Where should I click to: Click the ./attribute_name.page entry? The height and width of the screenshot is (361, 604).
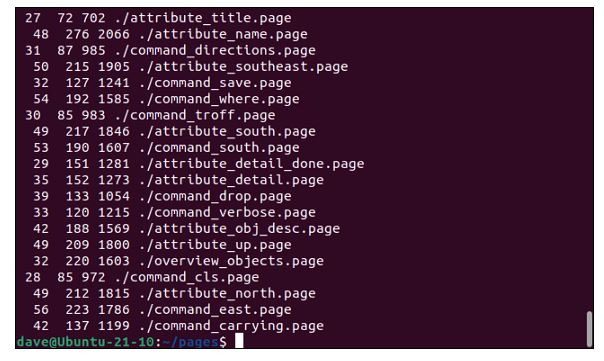click(223, 34)
